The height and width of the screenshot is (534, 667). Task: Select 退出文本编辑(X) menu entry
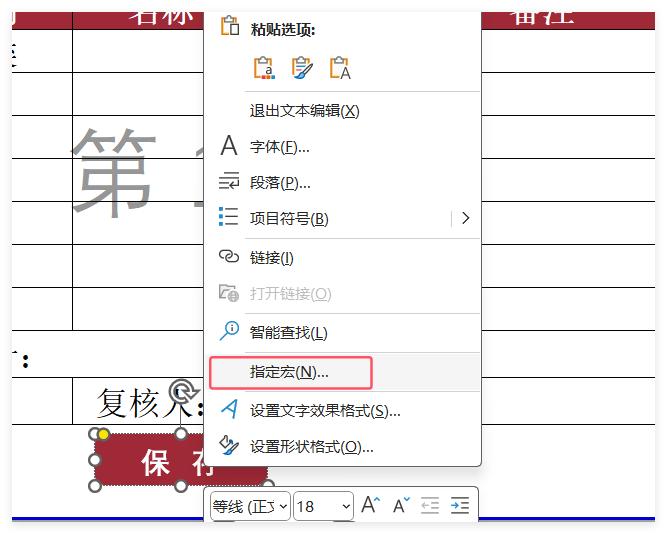343,111
